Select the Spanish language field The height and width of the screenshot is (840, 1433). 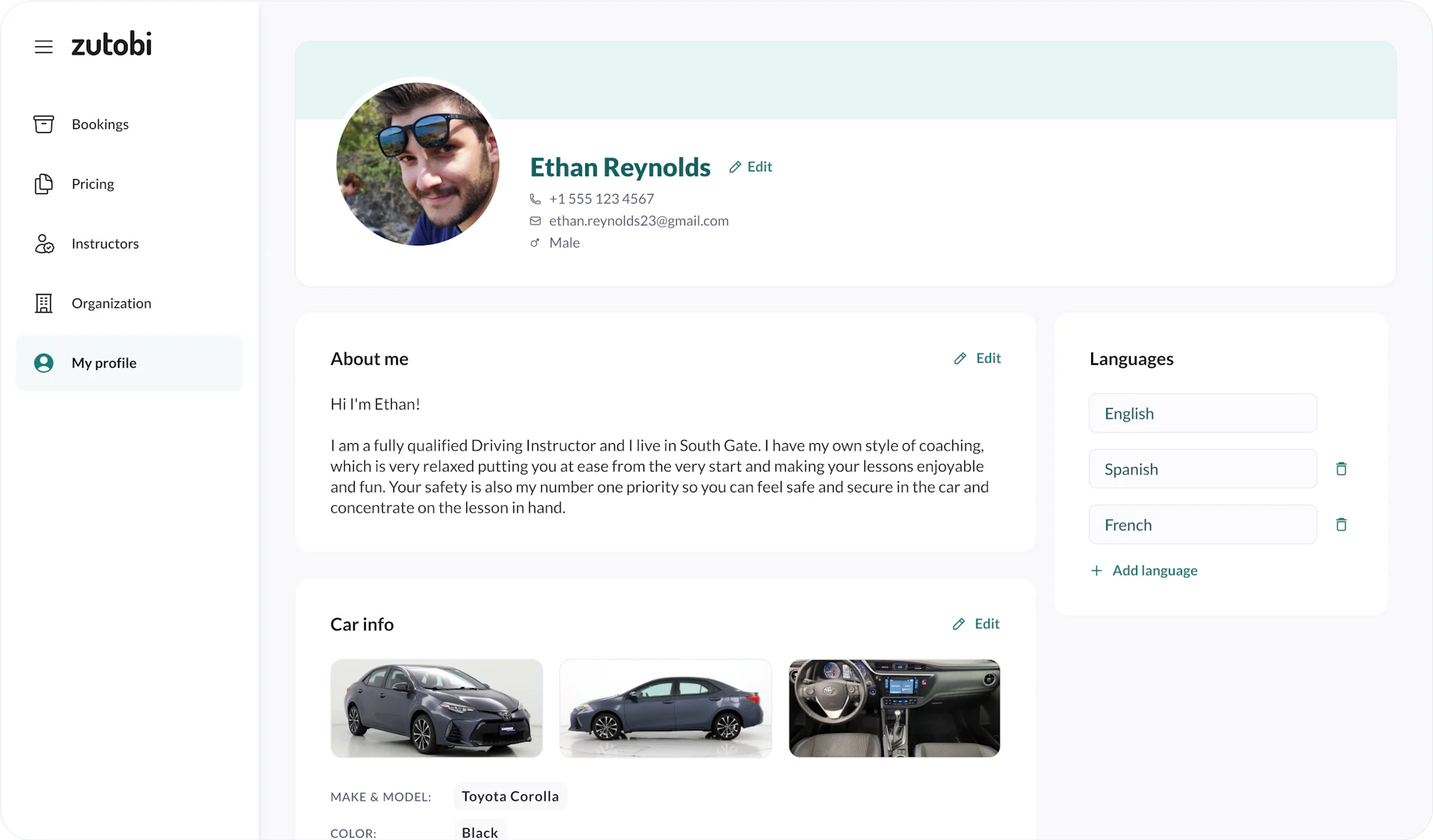(x=1202, y=469)
